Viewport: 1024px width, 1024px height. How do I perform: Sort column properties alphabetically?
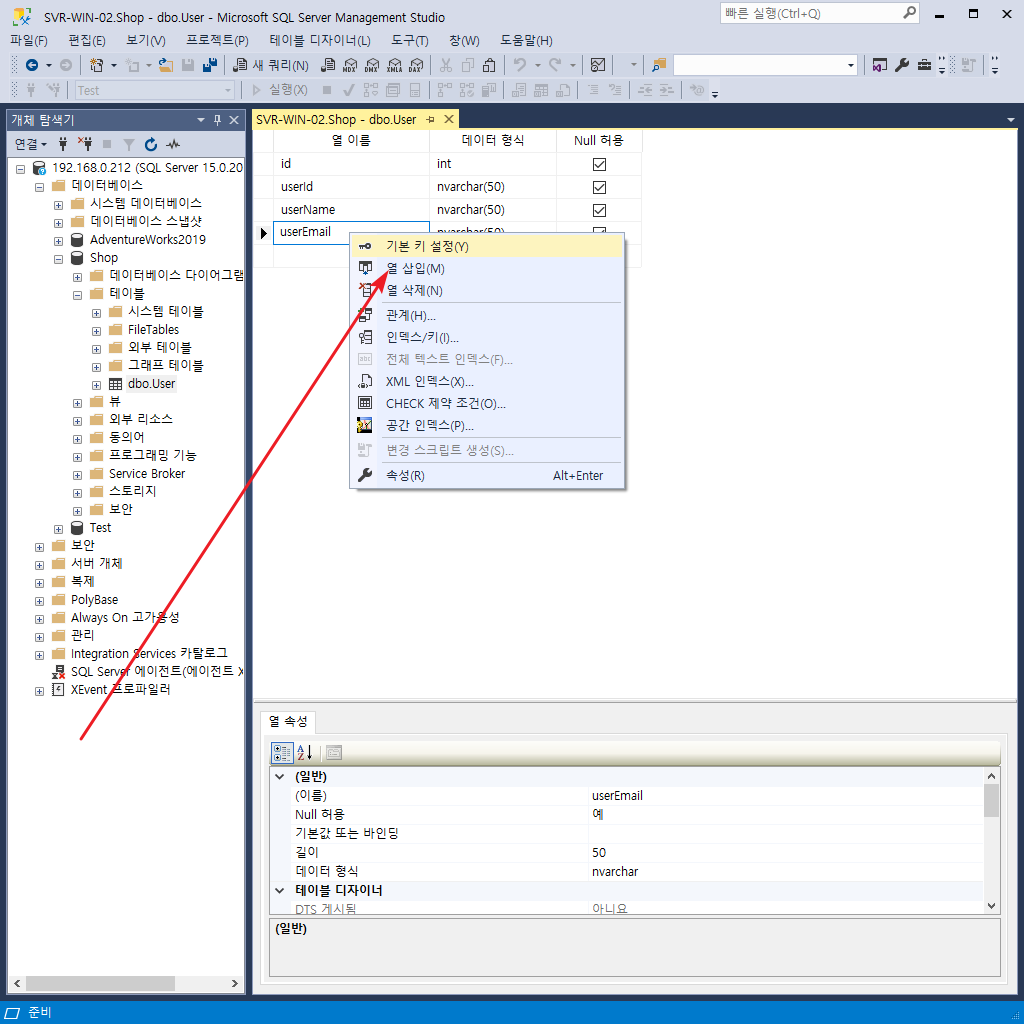(x=305, y=752)
